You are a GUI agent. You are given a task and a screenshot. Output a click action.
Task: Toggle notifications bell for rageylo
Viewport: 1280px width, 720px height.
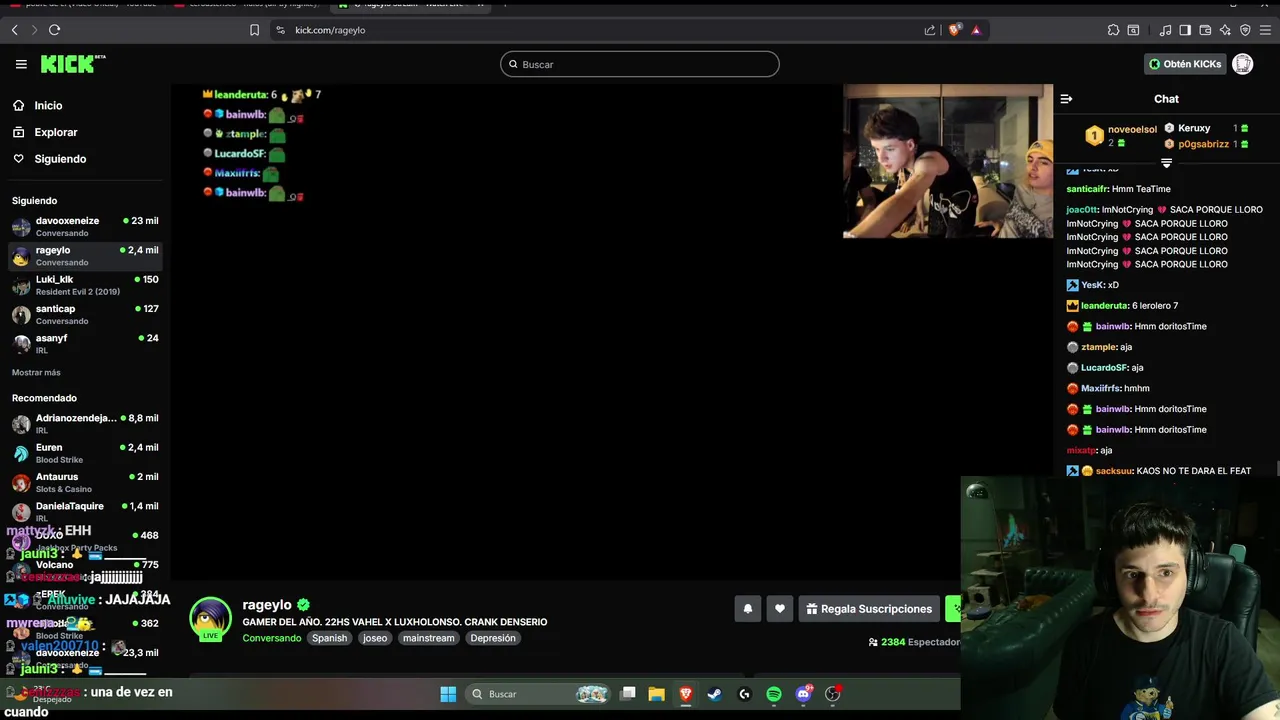[747, 608]
